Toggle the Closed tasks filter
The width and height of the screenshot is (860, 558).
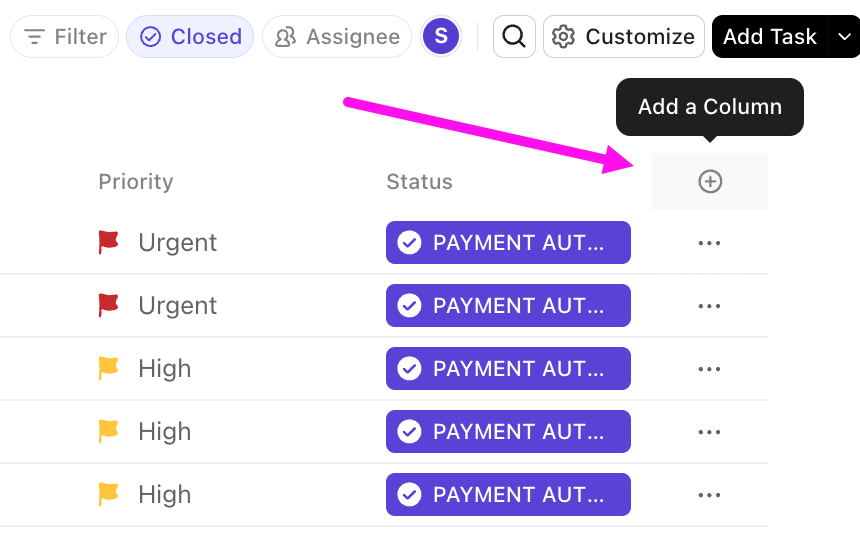pyautogui.click(x=190, y=37)
